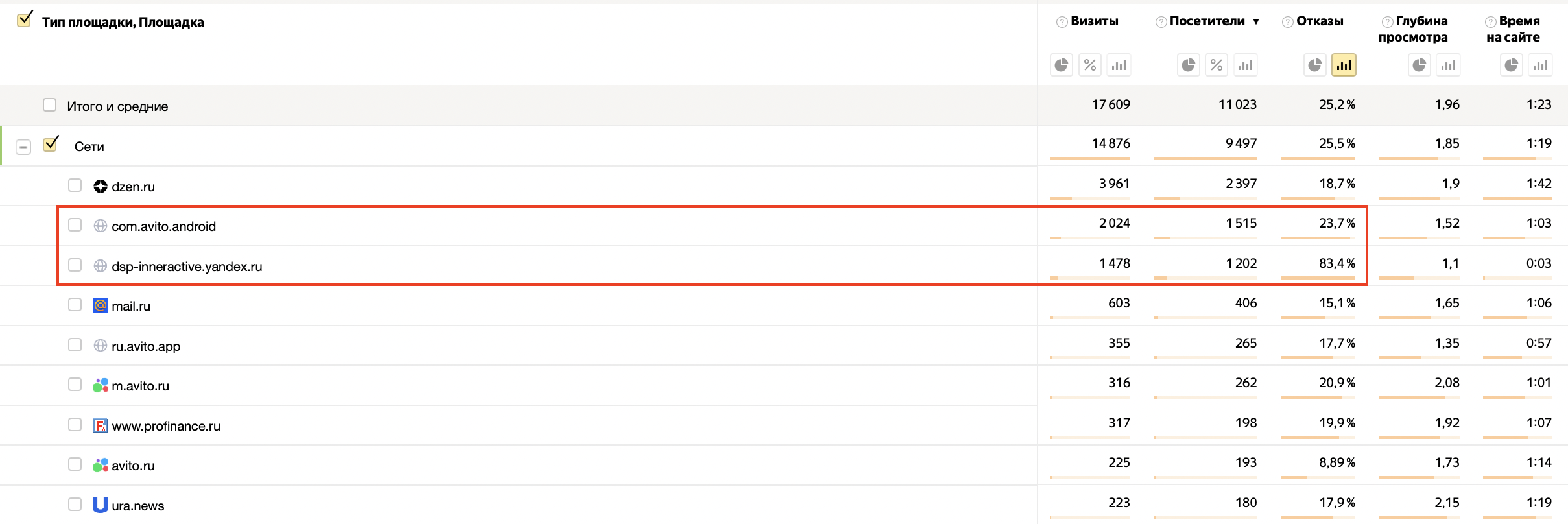The height and width of the screenshot is (524, 1568).
Task: Click the Посетители sort arrow
Action: pos(1256,22)
